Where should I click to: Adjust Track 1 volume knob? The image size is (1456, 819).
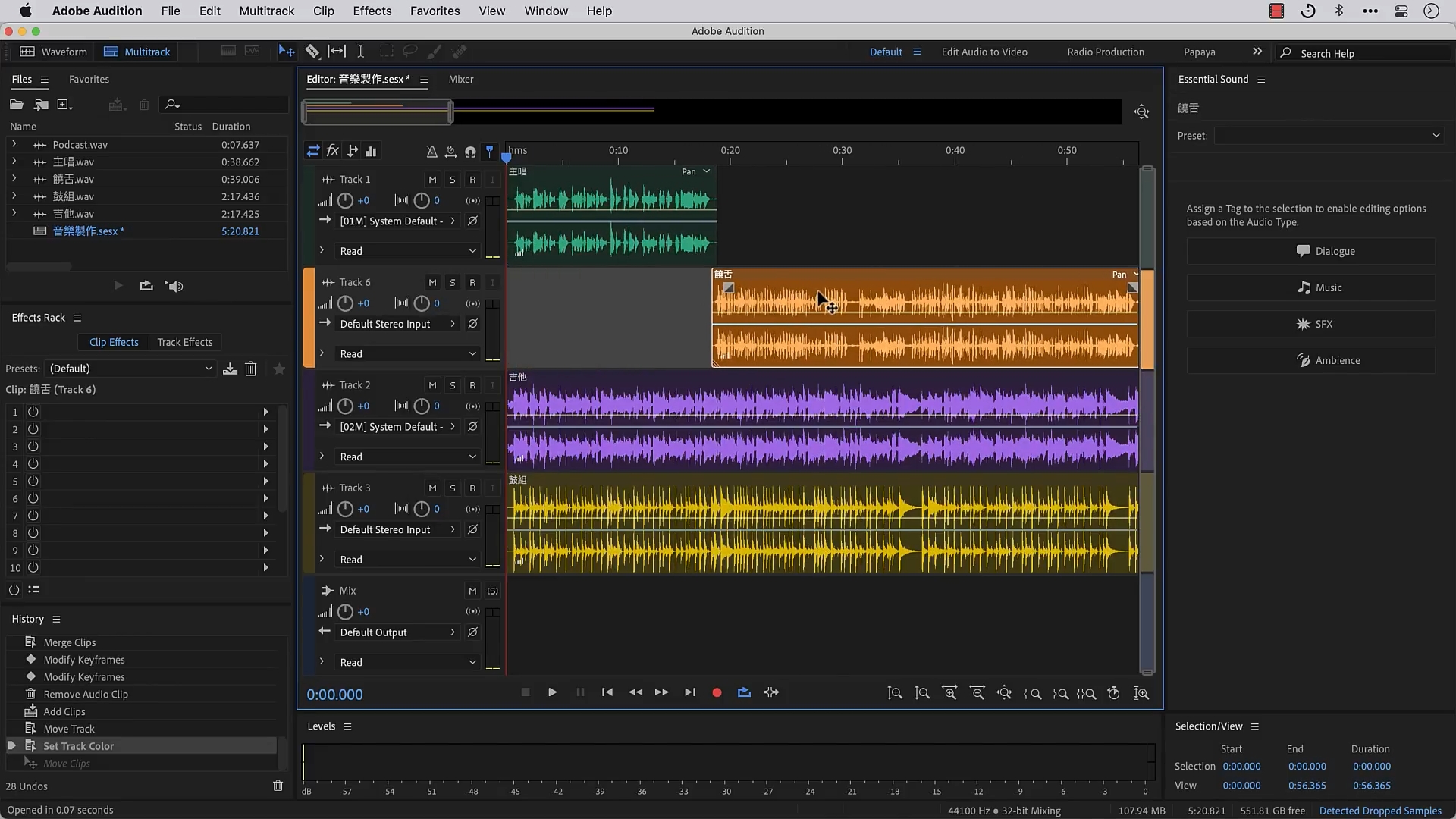tap(345, 200)
